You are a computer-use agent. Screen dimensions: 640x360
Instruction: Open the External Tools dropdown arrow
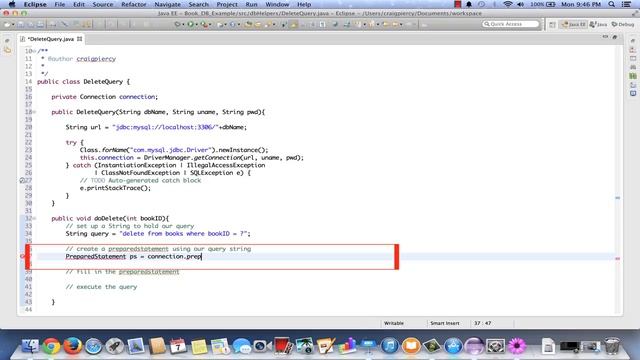(210, 24)
